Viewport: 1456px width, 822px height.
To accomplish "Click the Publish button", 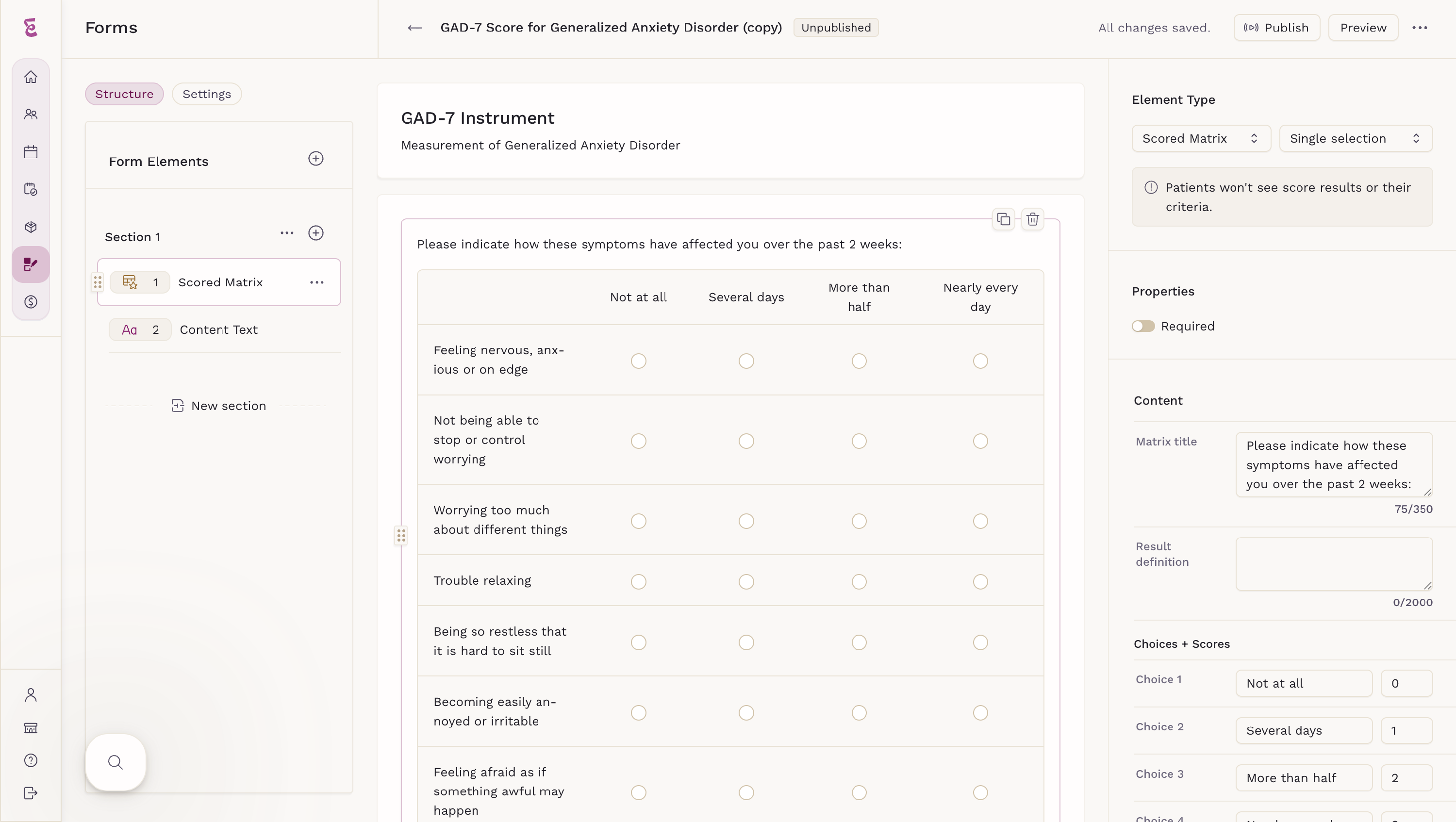I will pos(1276,28).
